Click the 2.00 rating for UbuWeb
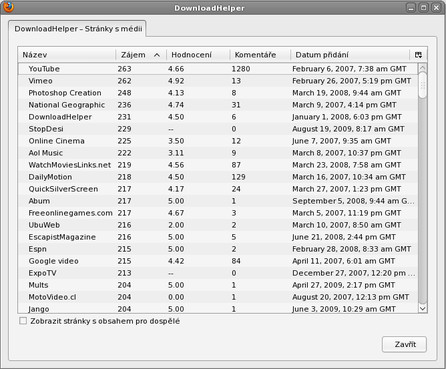This screenshot has height=369, width=446. point(176,225)
